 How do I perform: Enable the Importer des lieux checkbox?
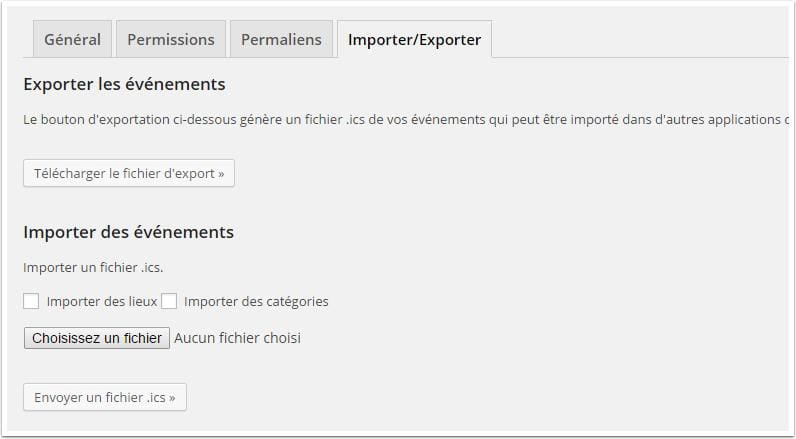(31, 301)
